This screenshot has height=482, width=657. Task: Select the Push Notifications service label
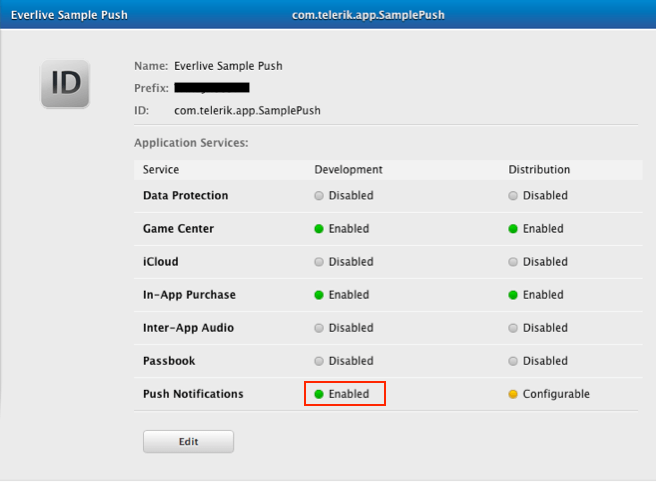(193, 394)
